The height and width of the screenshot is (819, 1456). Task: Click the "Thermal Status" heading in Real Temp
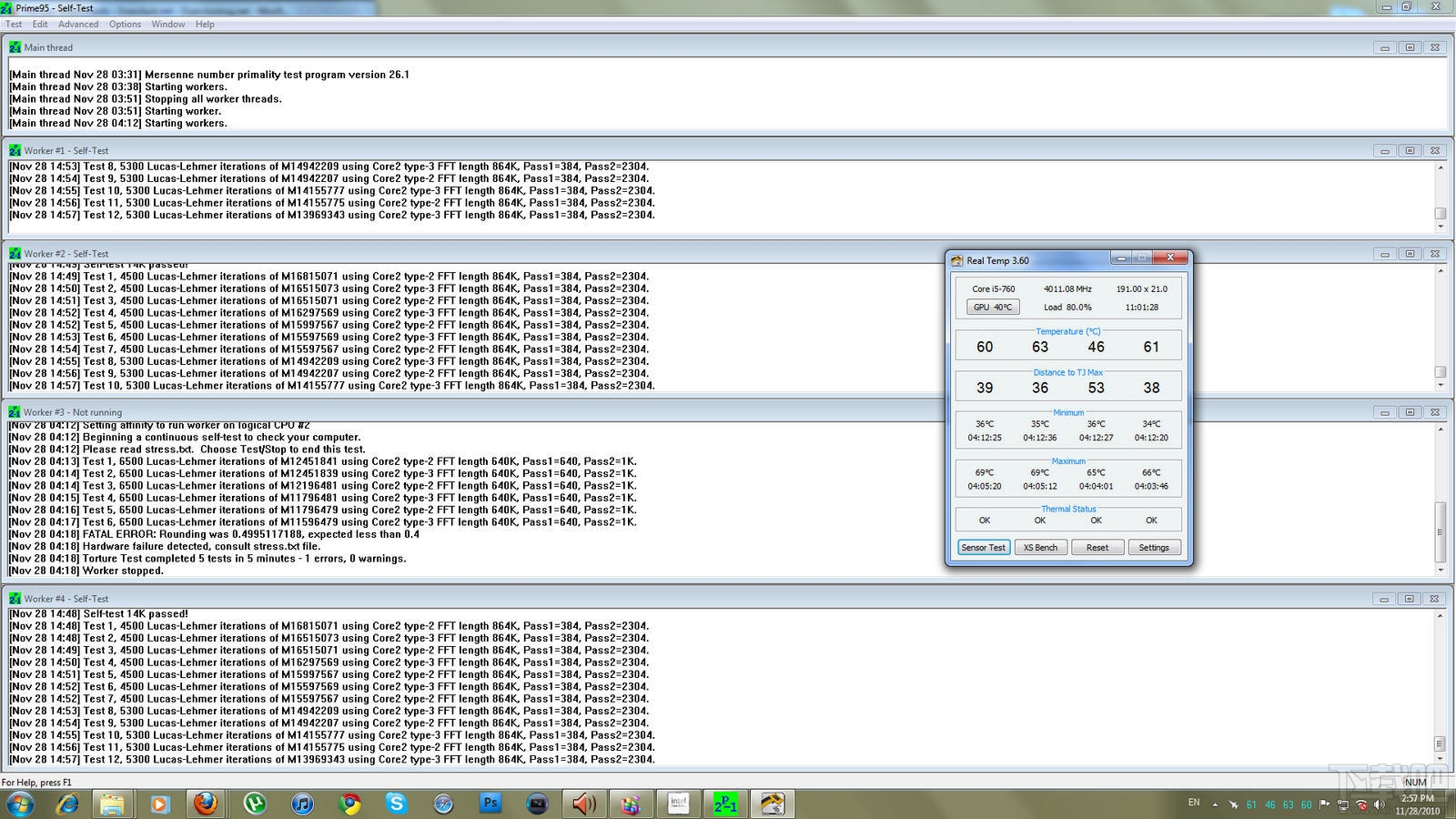coord(1068,509)
